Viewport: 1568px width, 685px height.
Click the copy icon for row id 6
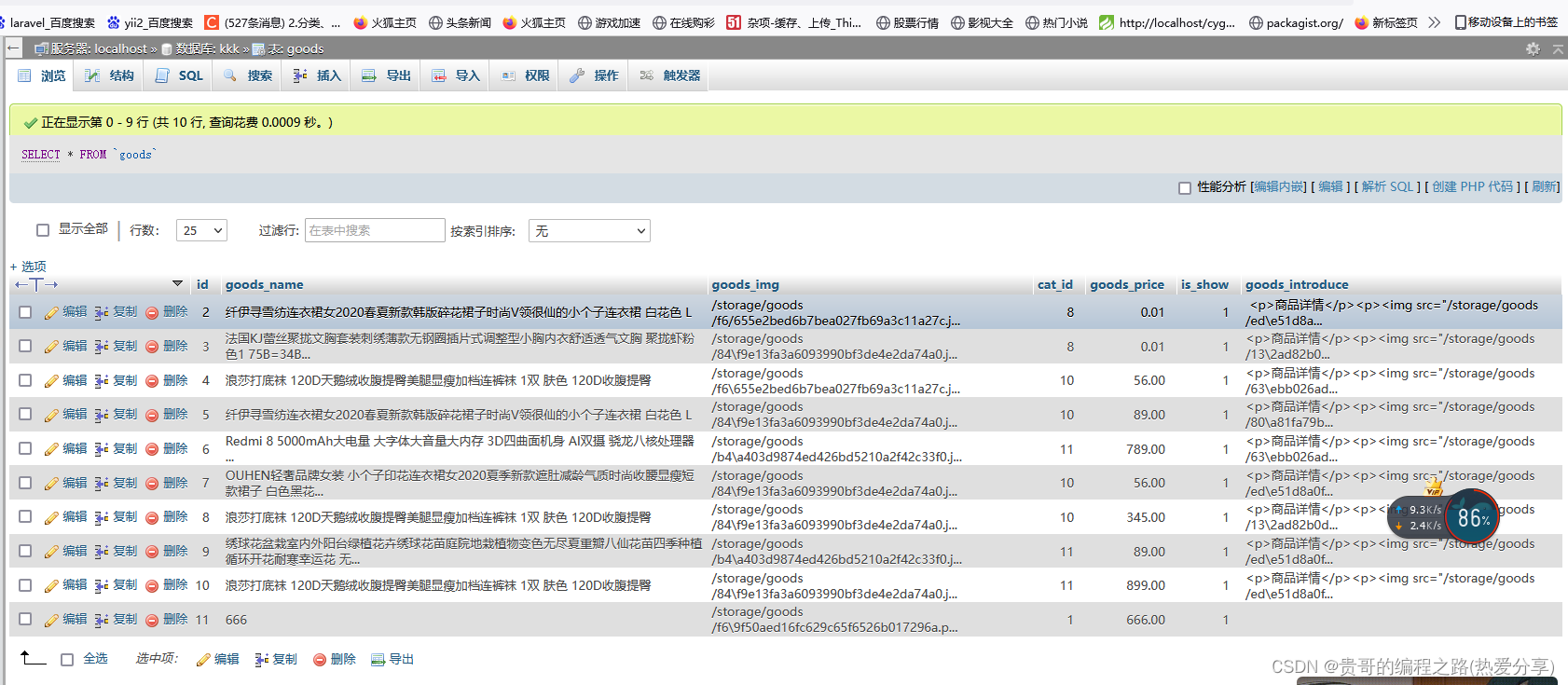[x=102, y=448]
